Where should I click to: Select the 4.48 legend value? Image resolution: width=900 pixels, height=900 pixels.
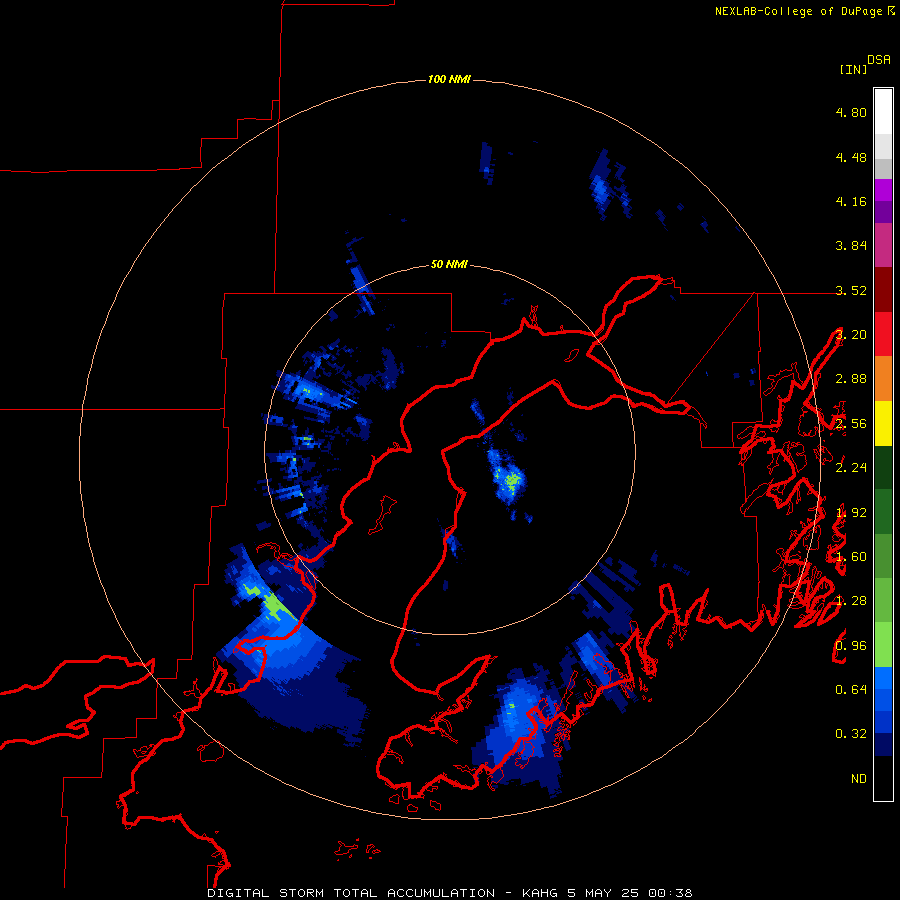[851, 157]
